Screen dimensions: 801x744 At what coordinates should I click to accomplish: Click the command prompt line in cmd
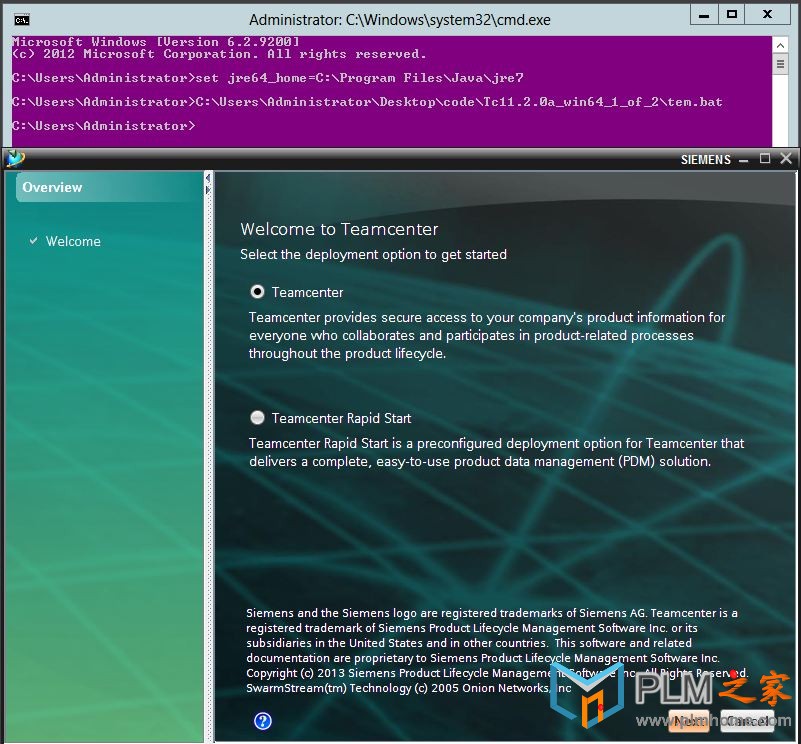tap(104, 126)
